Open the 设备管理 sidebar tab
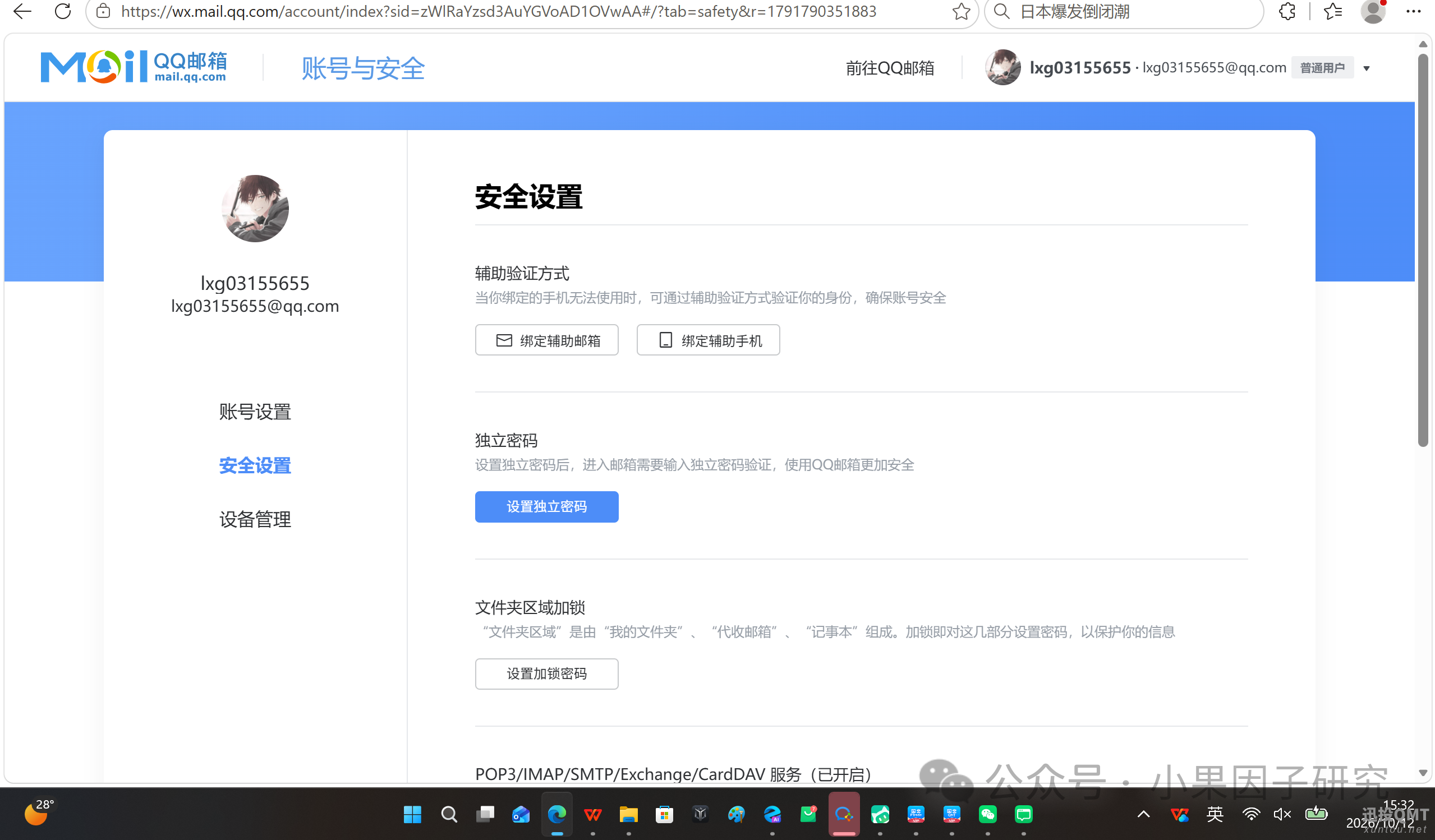 [255, 519]
